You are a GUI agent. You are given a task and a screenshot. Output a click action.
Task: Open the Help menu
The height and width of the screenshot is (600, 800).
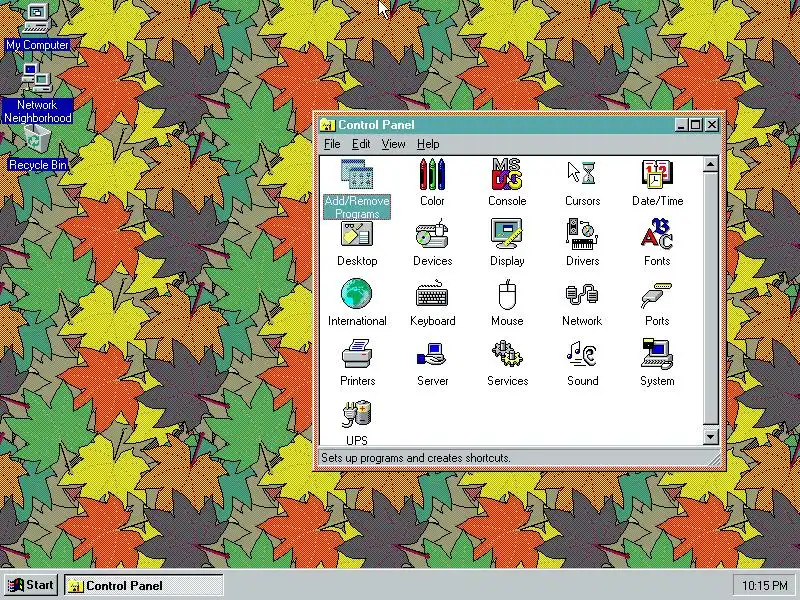(428, 144)
